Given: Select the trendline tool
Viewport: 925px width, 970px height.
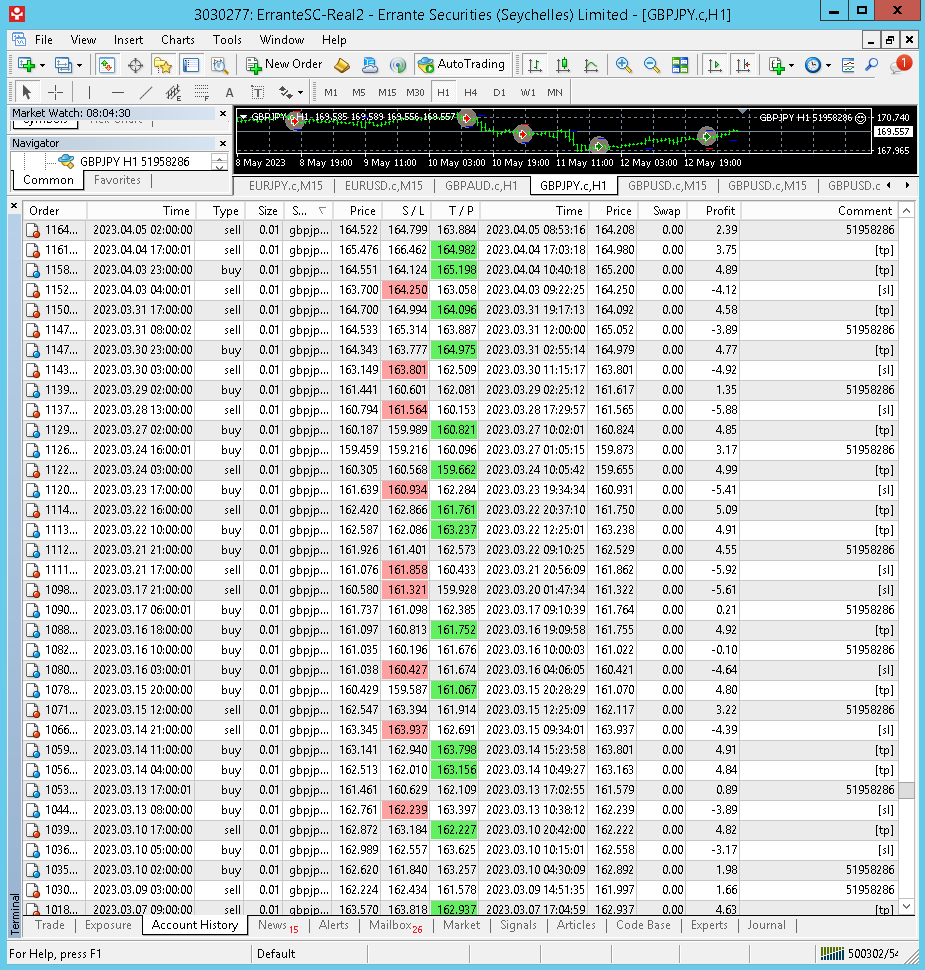Looking at the screenshot, I should [145, 92].
